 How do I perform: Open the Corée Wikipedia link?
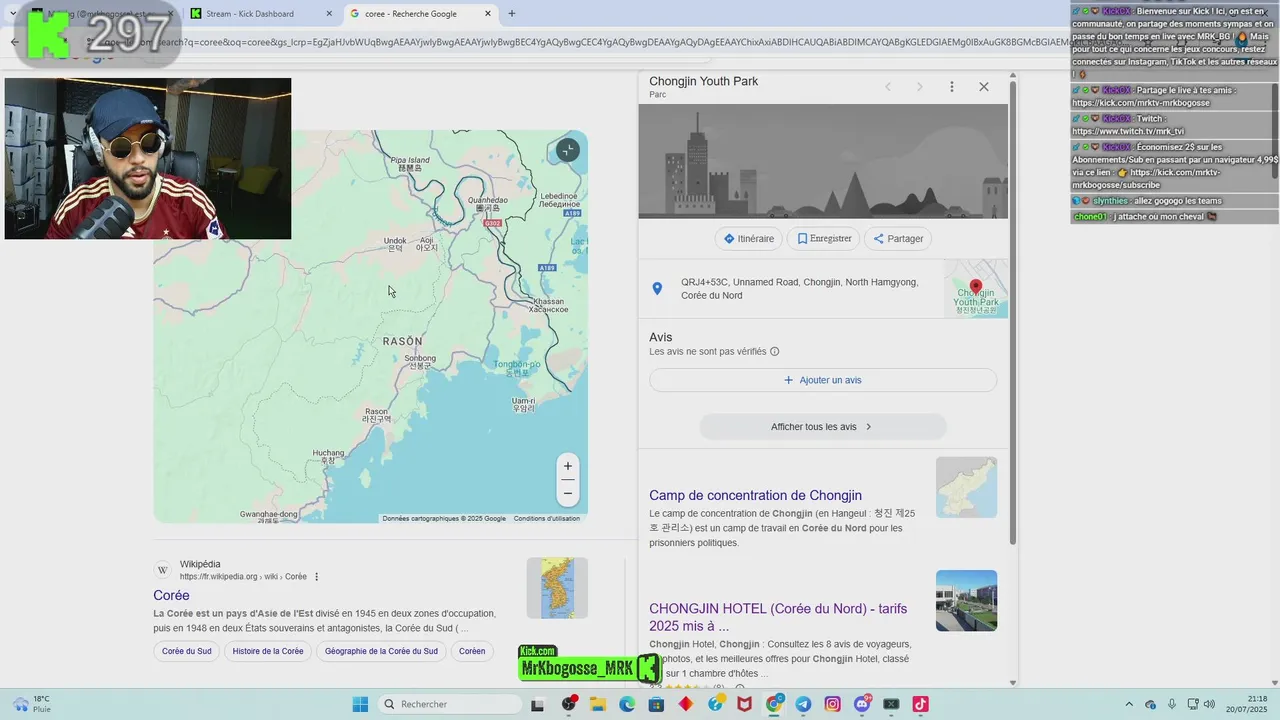pyautogui.click(x=171, y=595)
